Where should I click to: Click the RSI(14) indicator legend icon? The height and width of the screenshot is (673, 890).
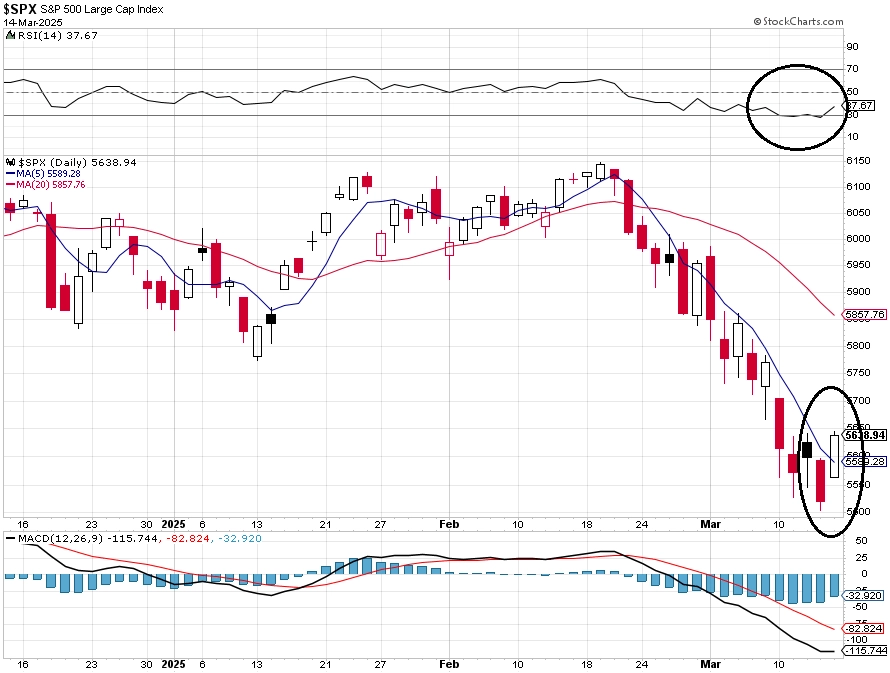pyautogui.click(x=11, y=35)
